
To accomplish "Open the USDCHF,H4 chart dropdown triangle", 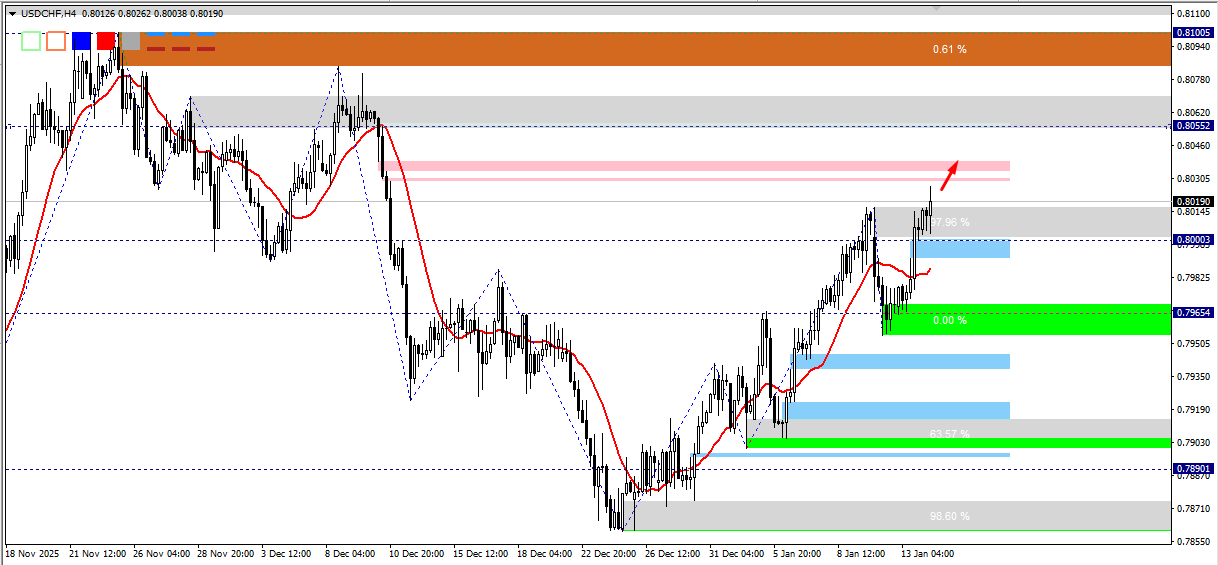I will tap(12, 14).
